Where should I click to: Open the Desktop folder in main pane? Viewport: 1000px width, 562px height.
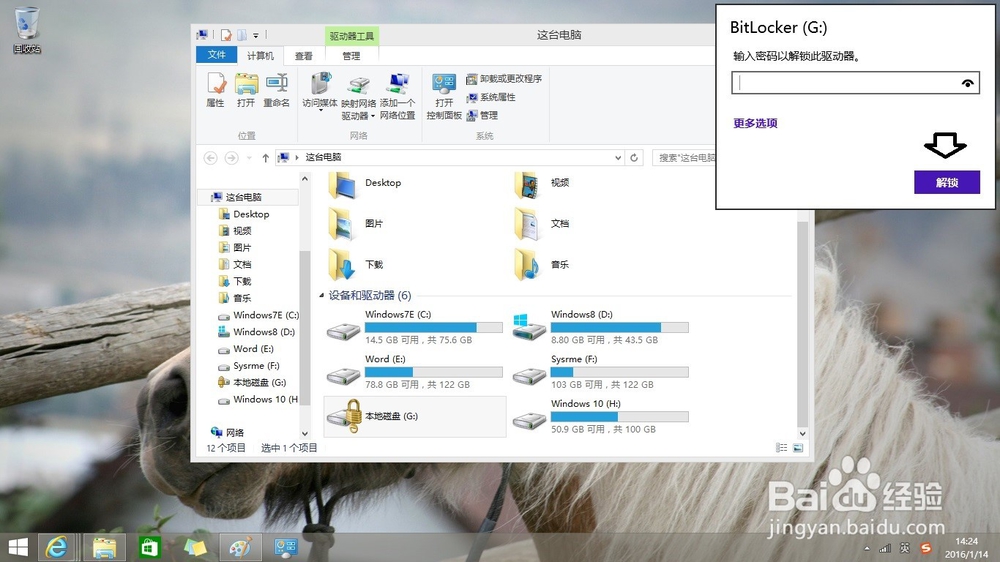point(366,184)
